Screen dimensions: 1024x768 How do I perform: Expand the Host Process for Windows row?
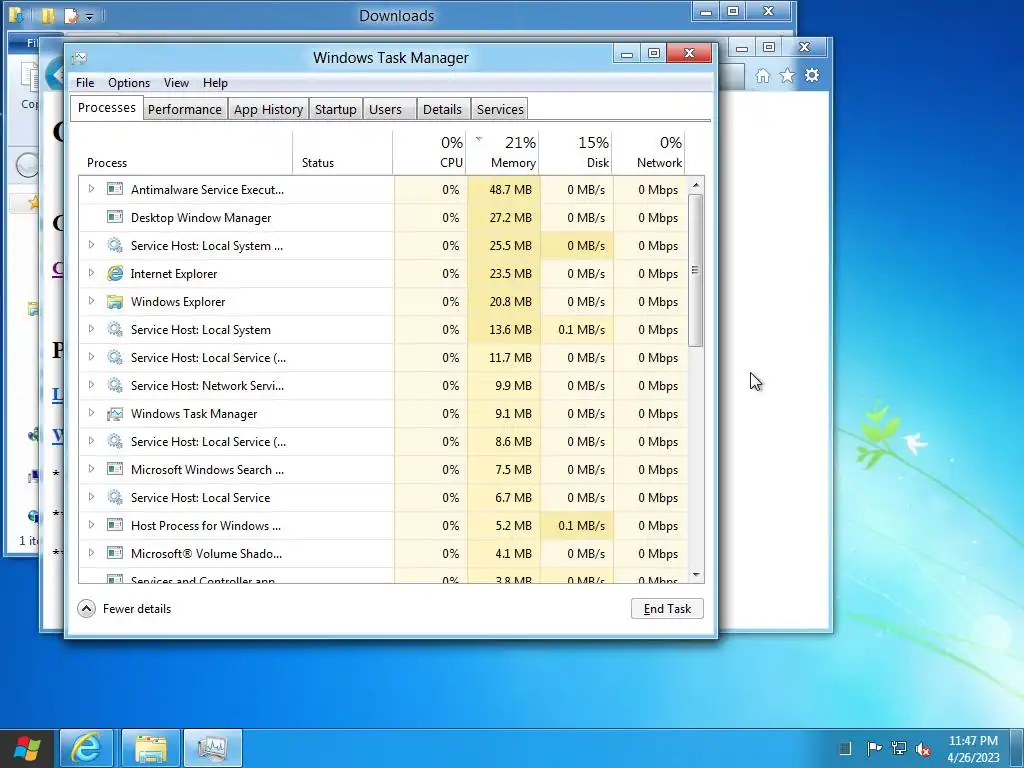pyautogui.click(x=91, y=525)
